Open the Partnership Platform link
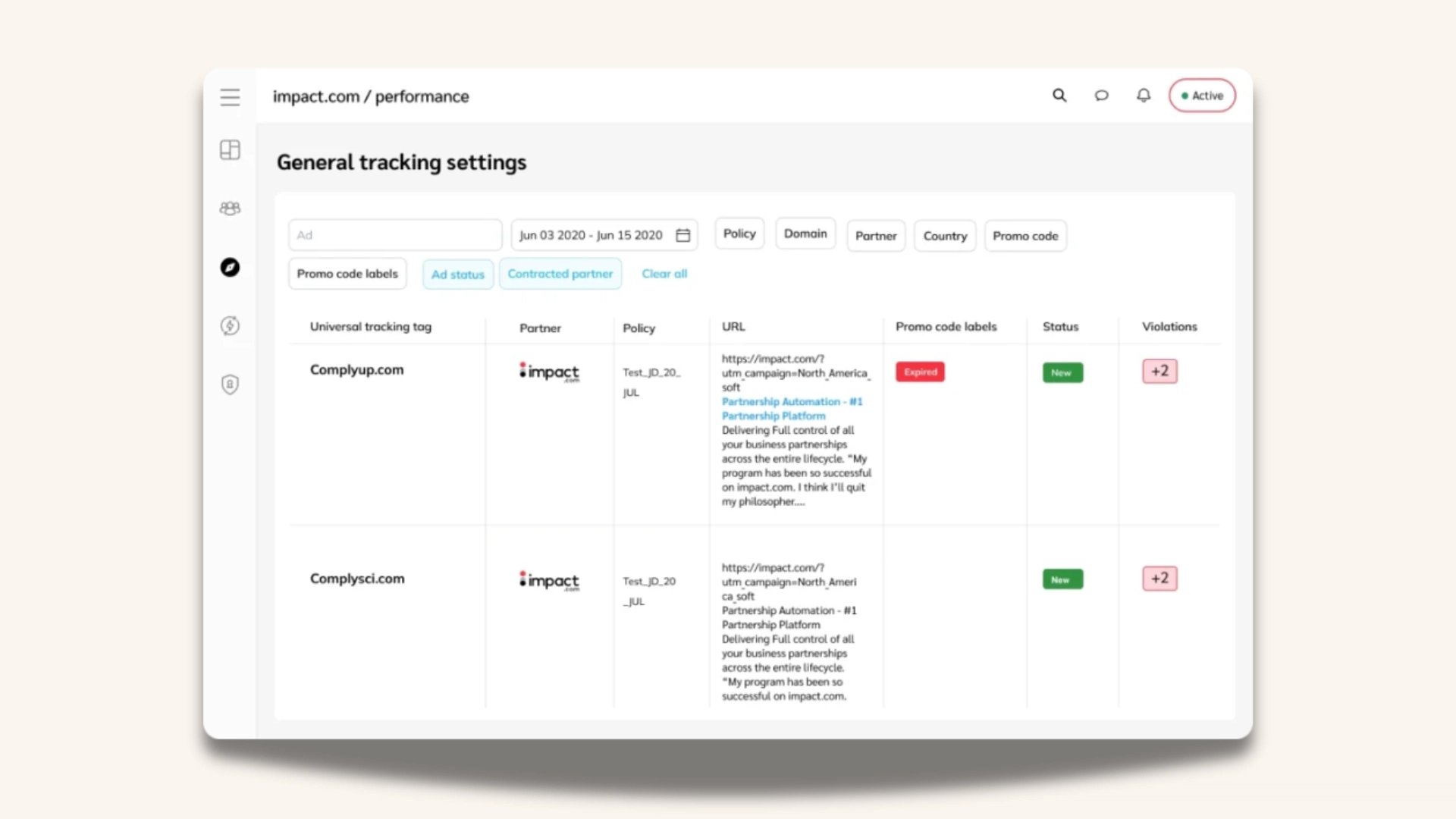1456x819 pixels. 773,416
